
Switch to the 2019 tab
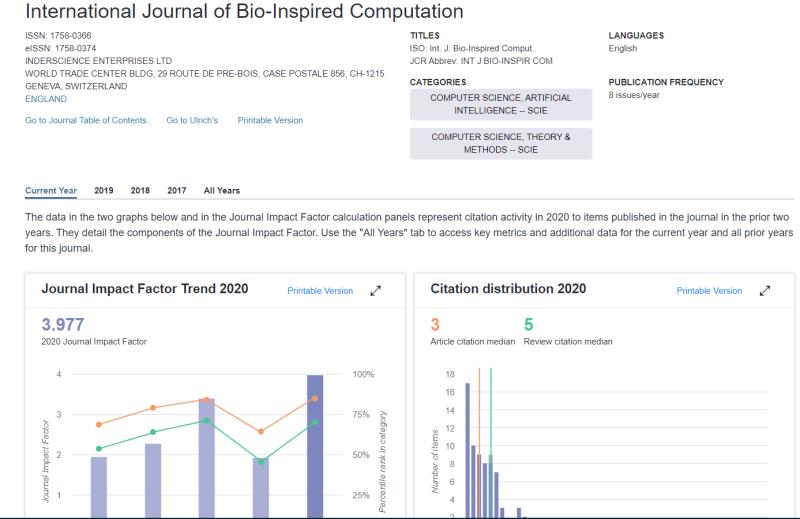[x=104, y=190]
